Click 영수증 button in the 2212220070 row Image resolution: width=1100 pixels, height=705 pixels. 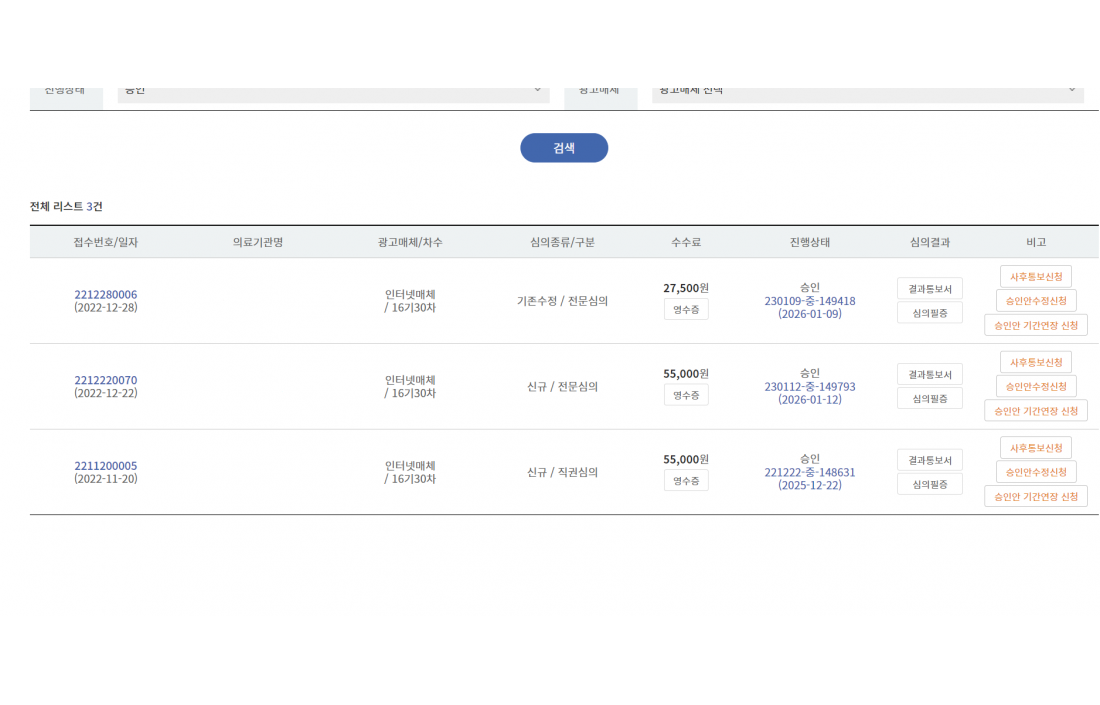click(x=686, y=395)
